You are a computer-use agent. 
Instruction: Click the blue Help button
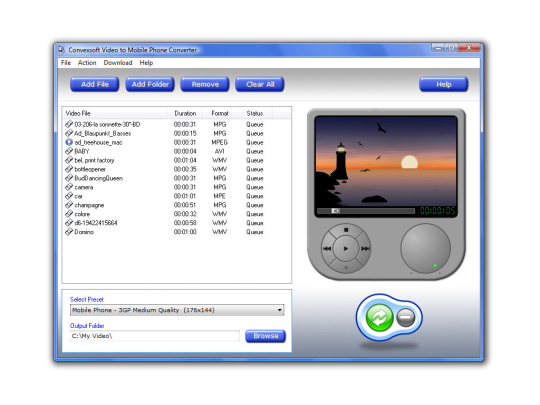coord(444,84)
